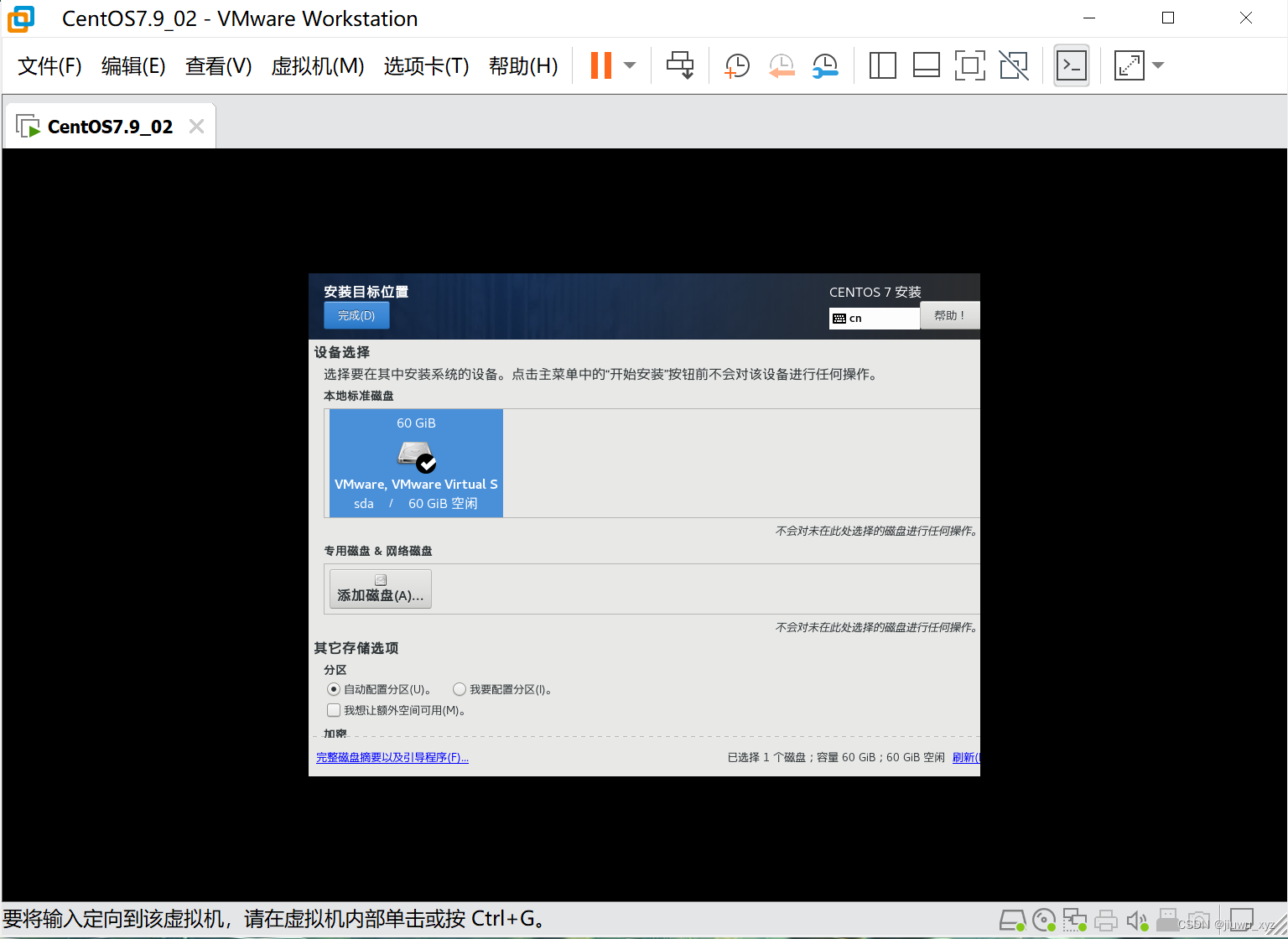This screenshot has height=939, width=1288.
Task: Click the cn keyboard layout field
Action: (875, 319)
